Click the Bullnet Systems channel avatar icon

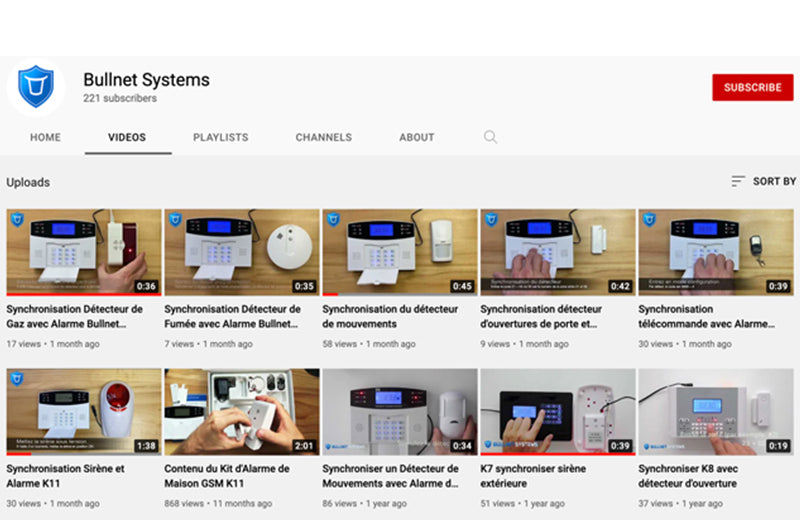36,88
